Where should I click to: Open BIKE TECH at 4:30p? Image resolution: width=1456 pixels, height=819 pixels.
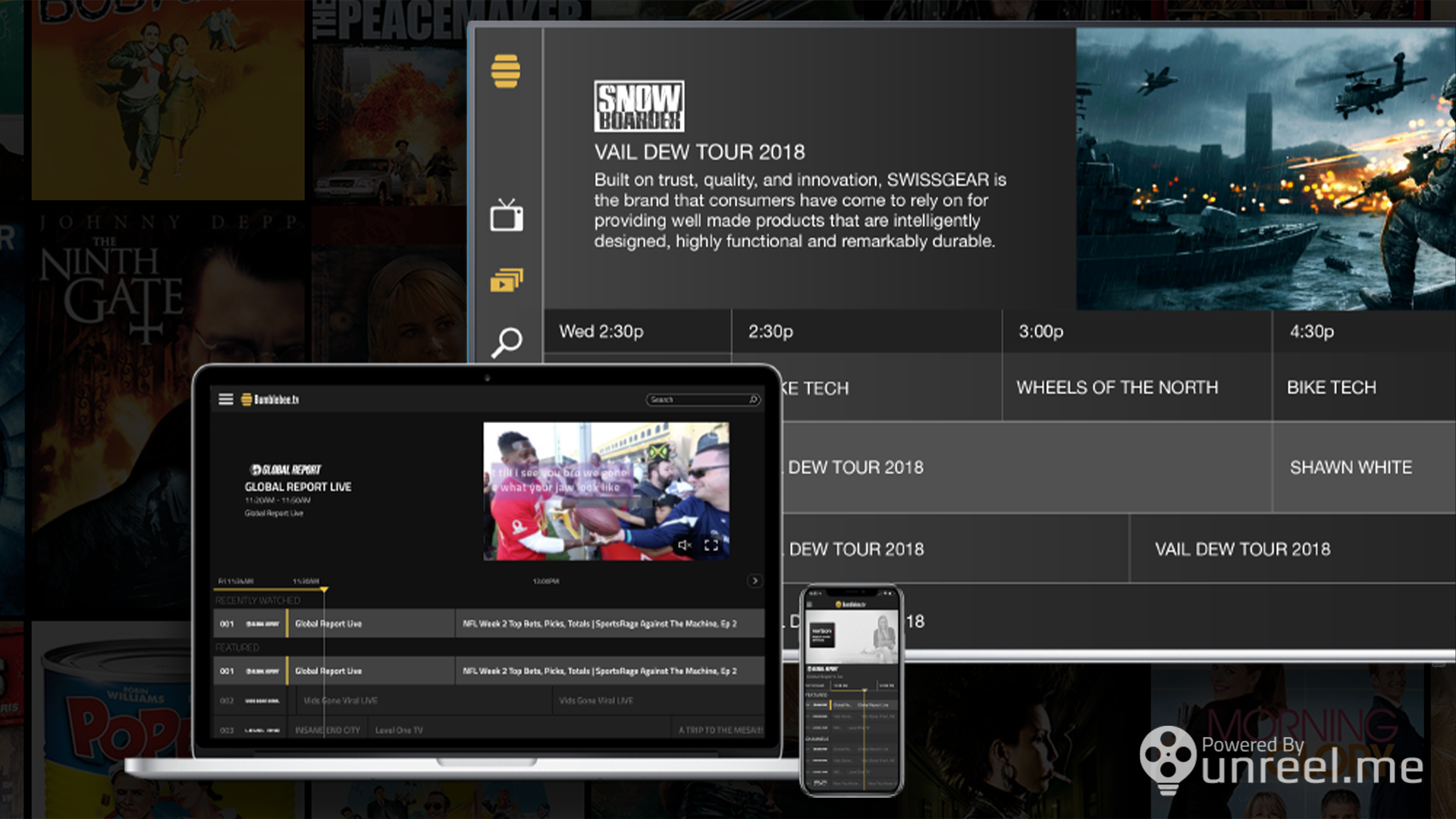1332,388
